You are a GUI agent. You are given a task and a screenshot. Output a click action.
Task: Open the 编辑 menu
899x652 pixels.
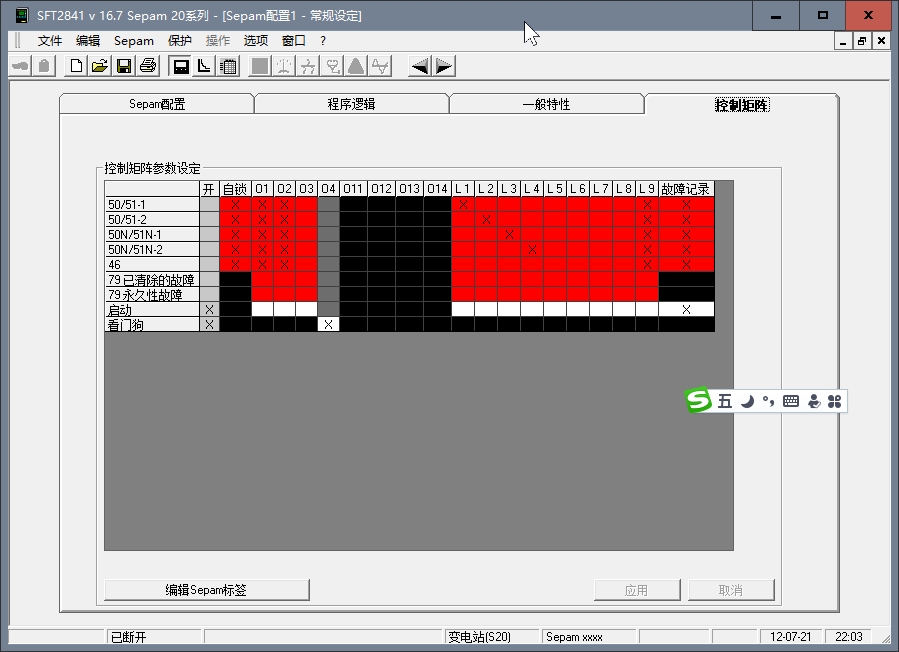point(88,41)
